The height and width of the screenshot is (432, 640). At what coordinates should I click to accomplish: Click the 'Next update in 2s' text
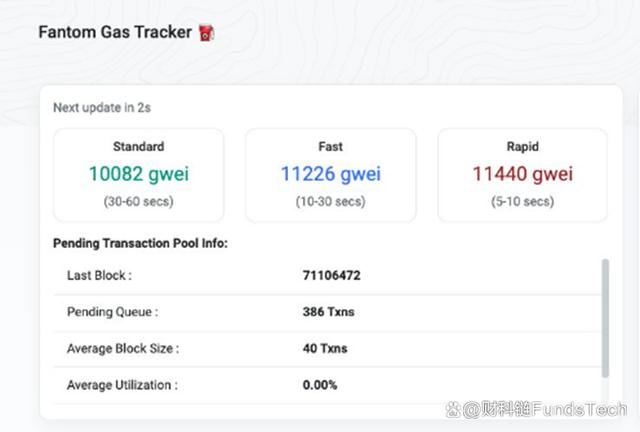pyautogui.click(x=102, y=108)
